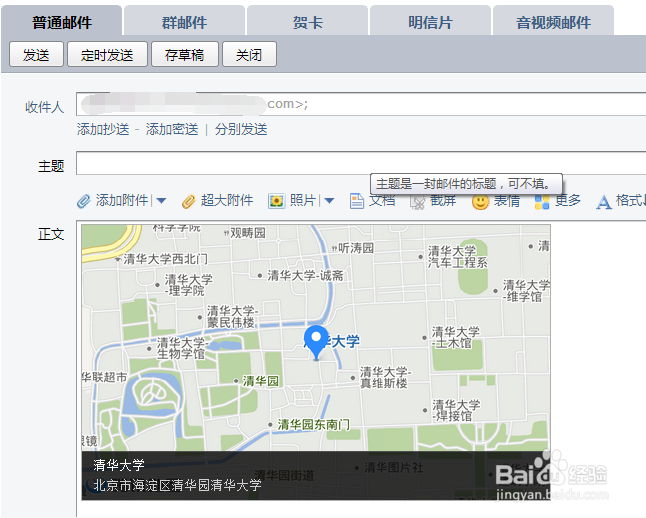Click the 更多 text label
The width and height of the screenshot is (646, 518).
pyautogui.click(x=568, y=200)
